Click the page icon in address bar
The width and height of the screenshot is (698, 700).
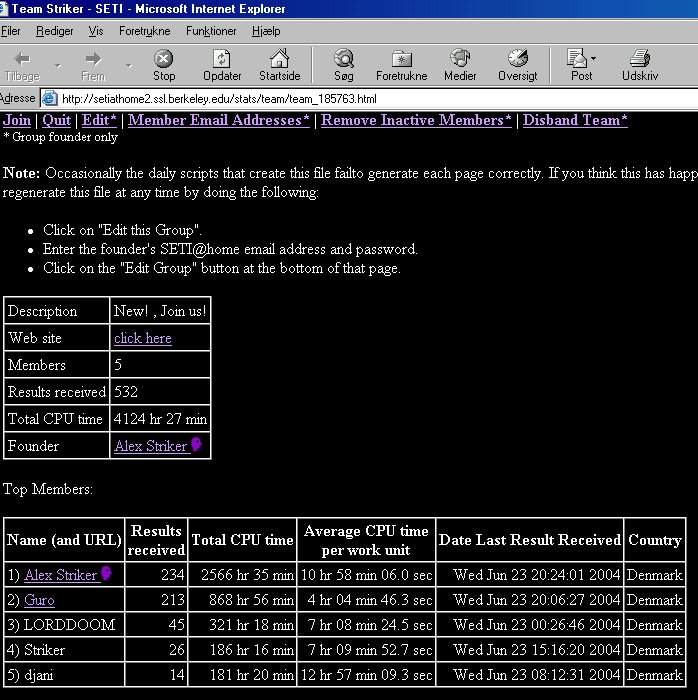50,98
